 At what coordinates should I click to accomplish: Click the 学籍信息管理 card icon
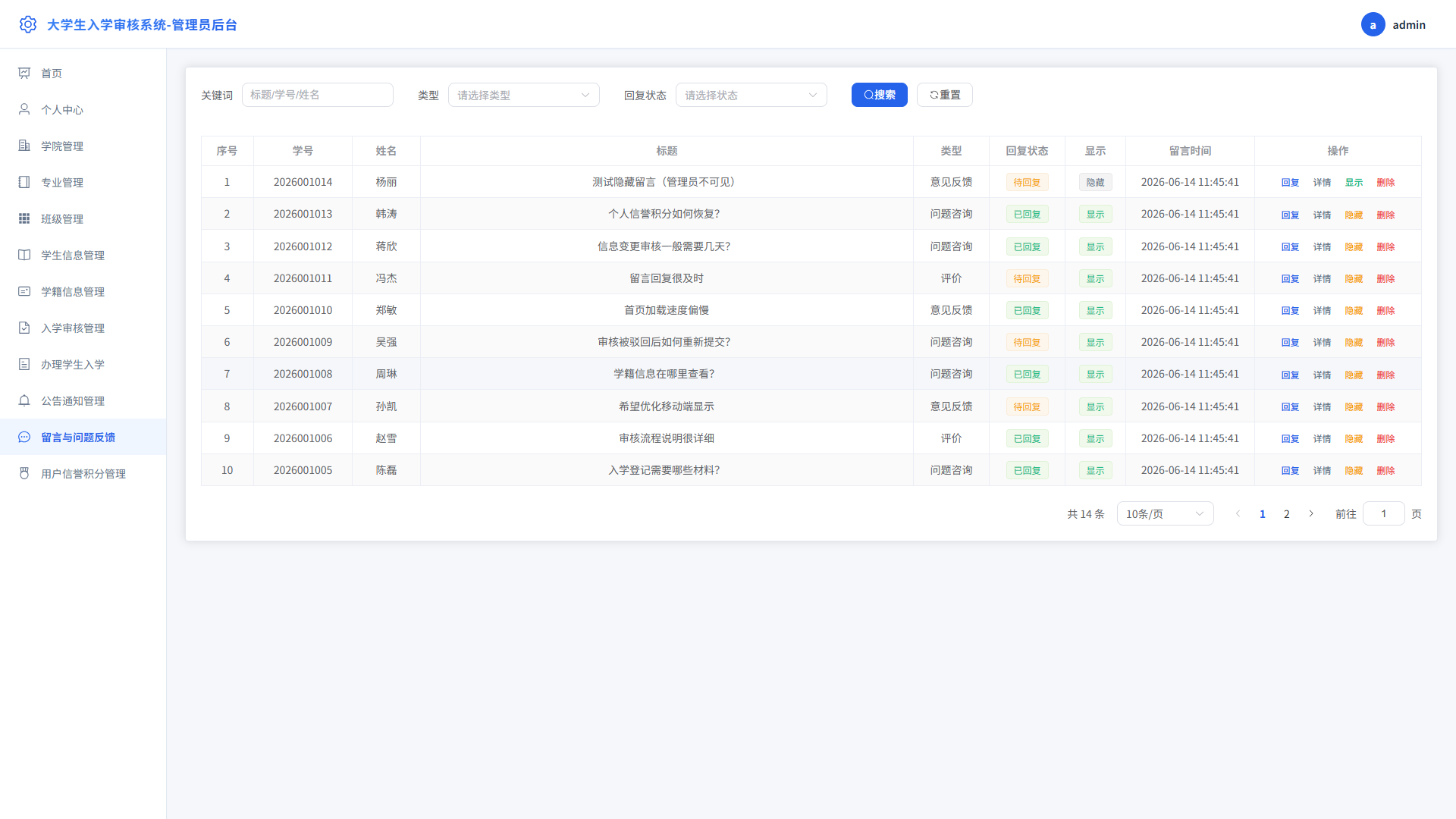tap(24, 291)
